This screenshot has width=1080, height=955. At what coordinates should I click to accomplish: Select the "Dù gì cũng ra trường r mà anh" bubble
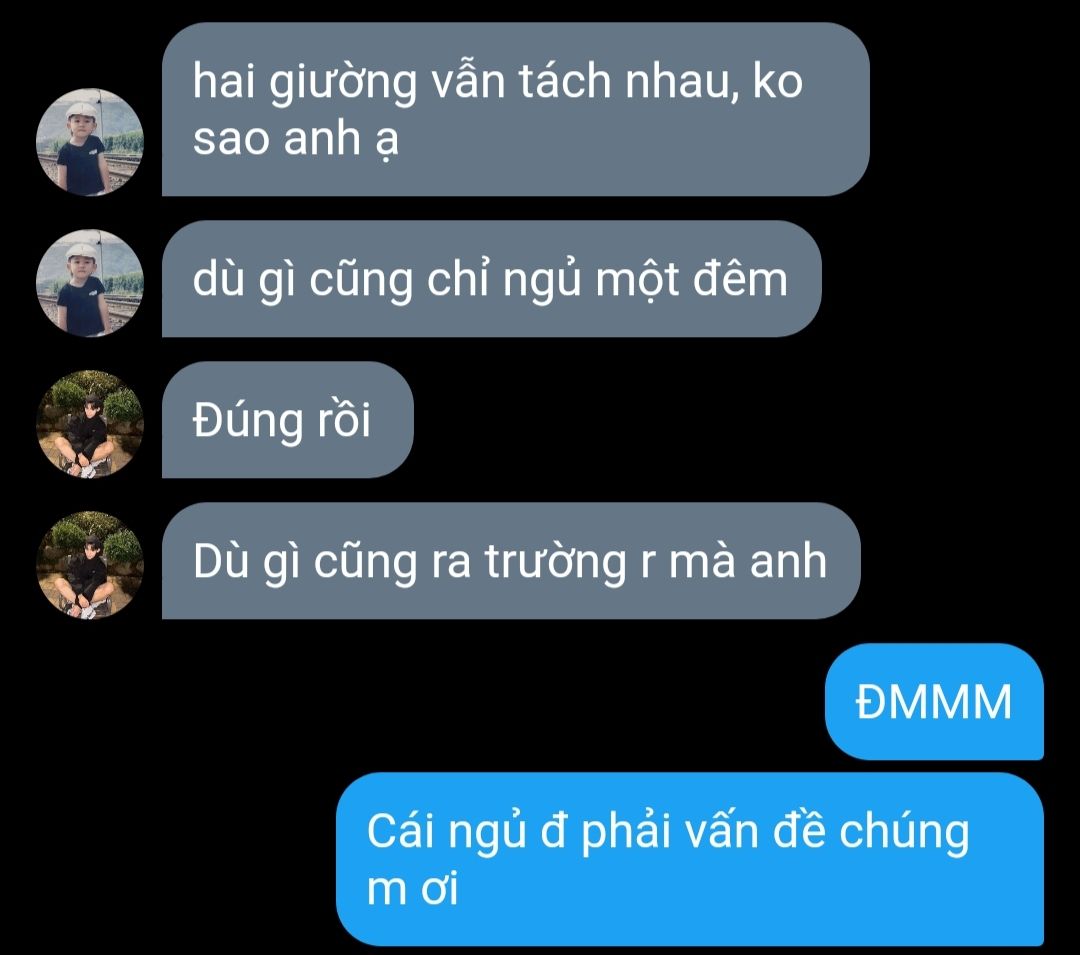[x=511, y=561]
